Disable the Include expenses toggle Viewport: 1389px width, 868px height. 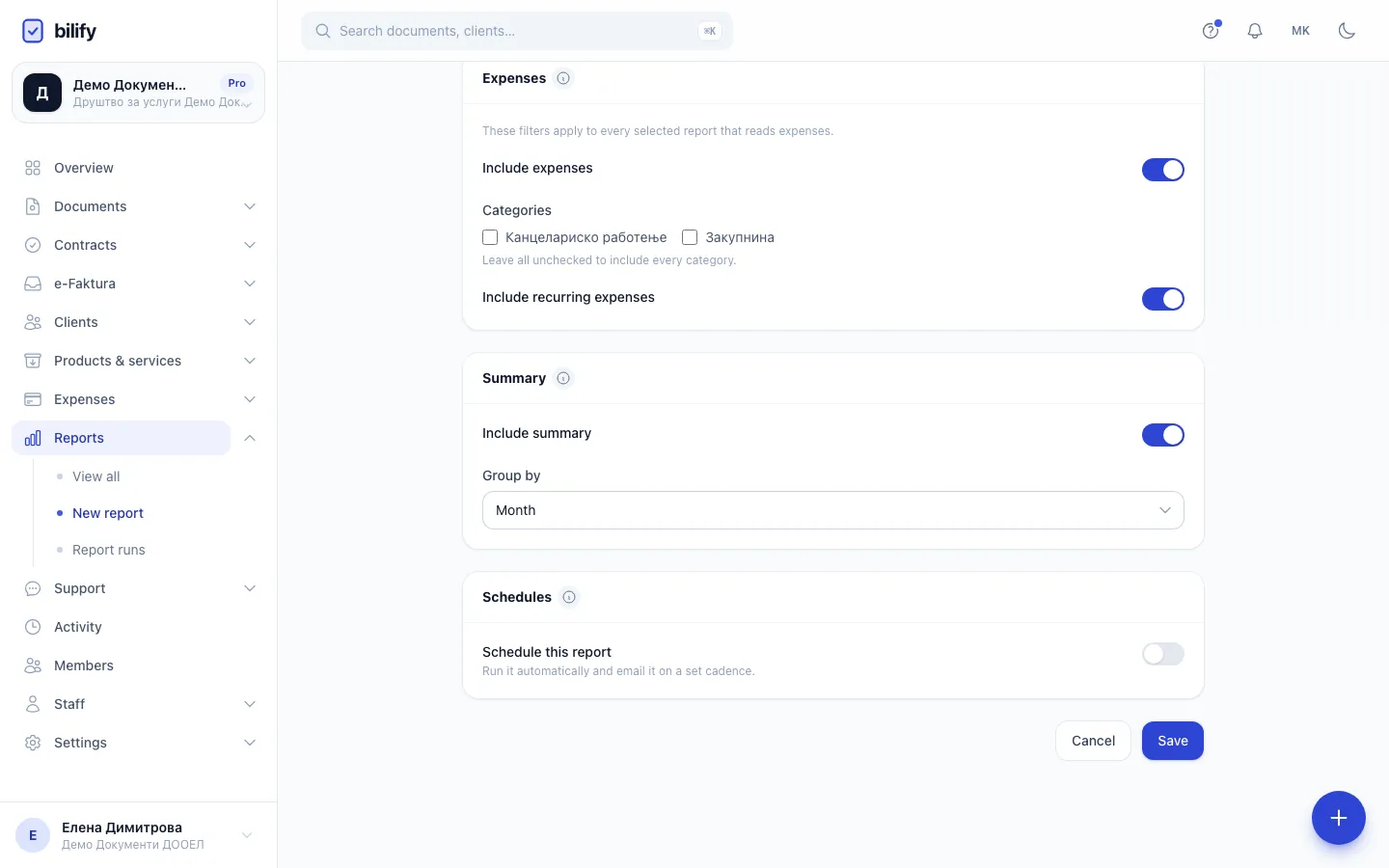coord(1163,170)
